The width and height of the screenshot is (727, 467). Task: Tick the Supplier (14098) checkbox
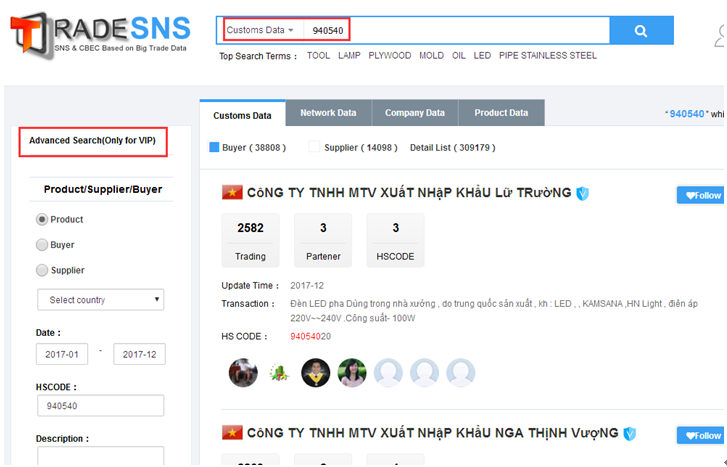click(x=314, y=148)
